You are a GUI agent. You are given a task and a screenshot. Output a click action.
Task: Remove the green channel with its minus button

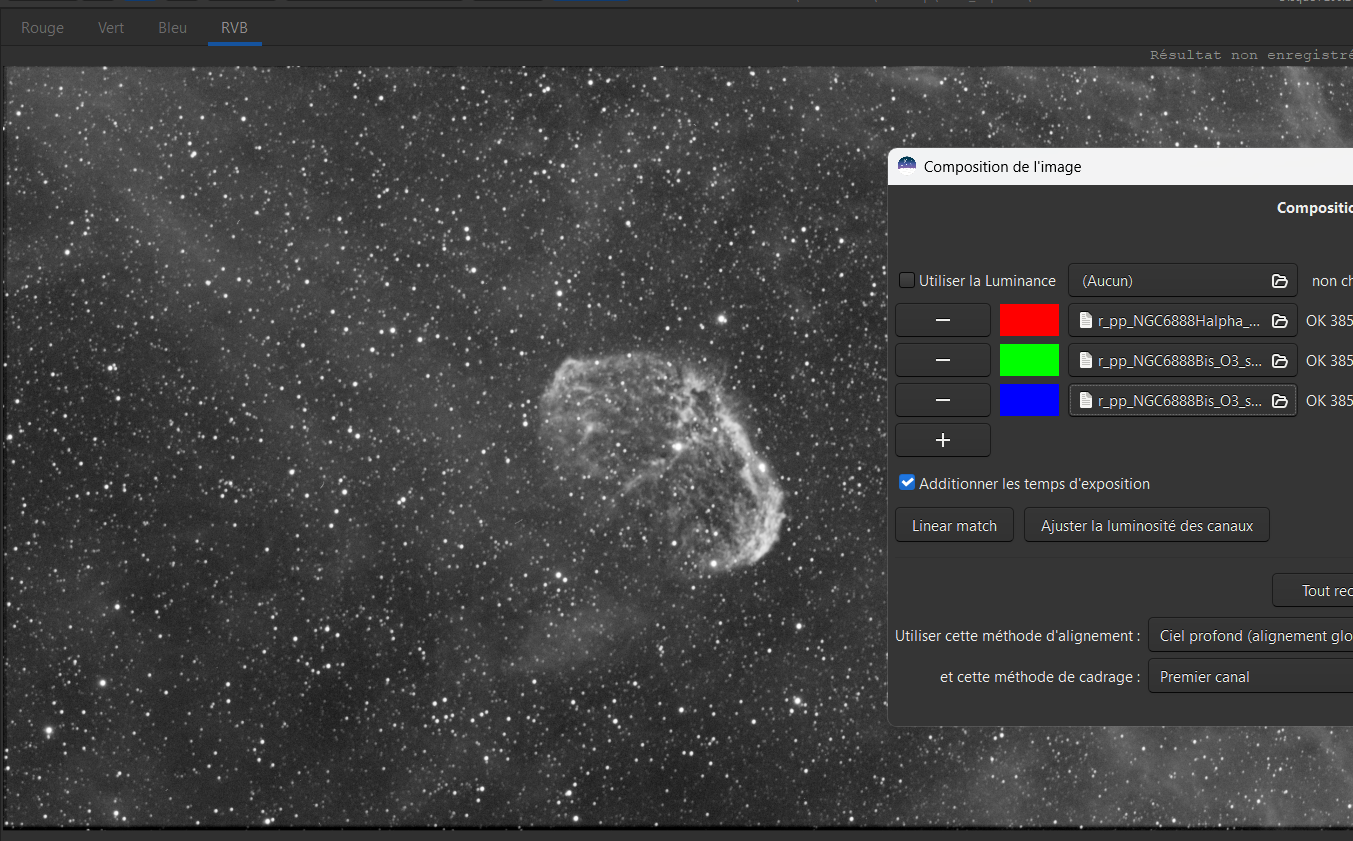(x=942, y=360)
